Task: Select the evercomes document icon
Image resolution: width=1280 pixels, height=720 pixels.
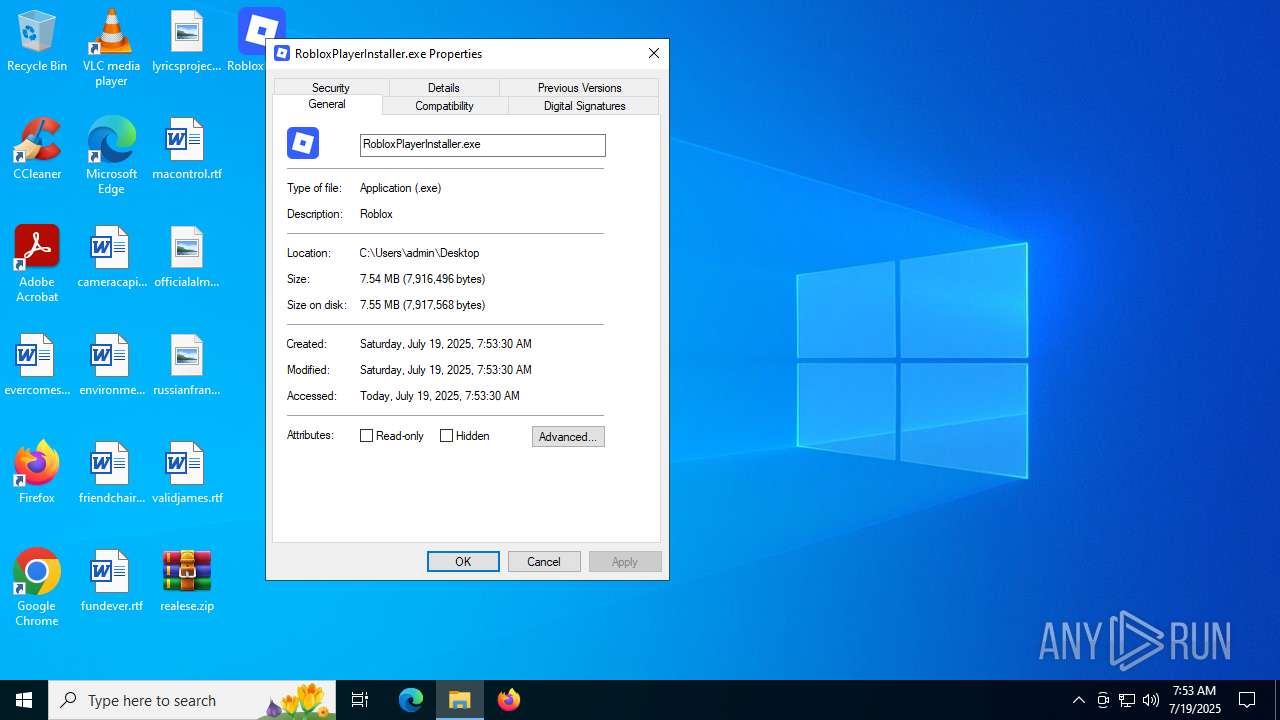Action: click(x=37, y=365)
